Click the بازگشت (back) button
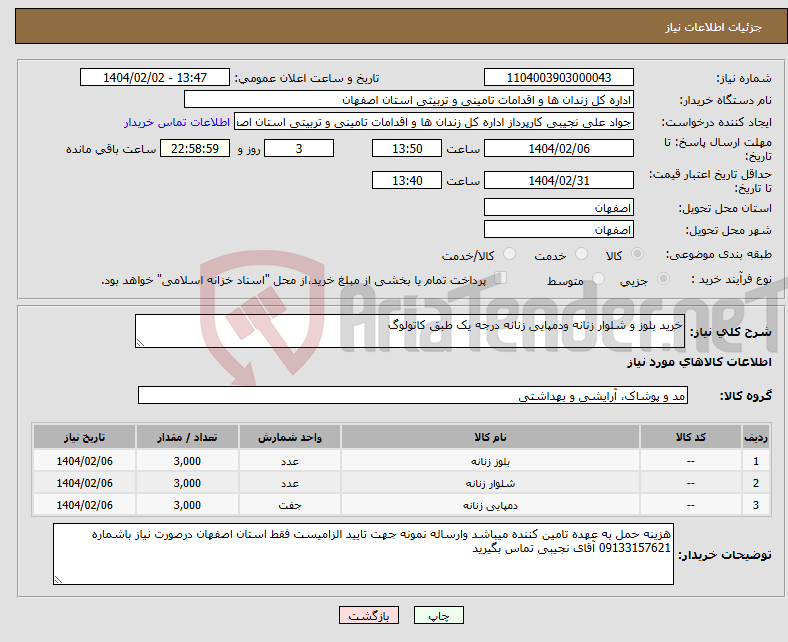Screen dimensions: 788x642 (369, 617)
